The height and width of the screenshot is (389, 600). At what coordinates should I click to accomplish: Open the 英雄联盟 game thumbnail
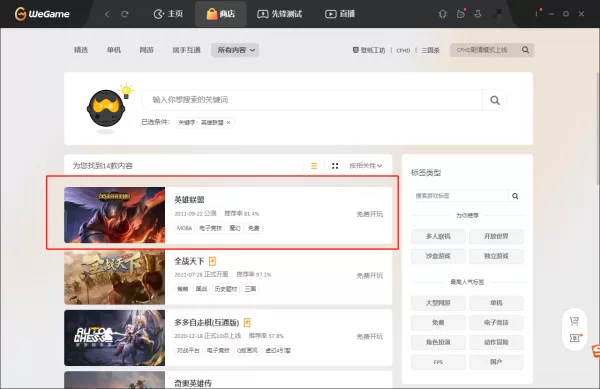pyautogui.click(x=114, y=215)
